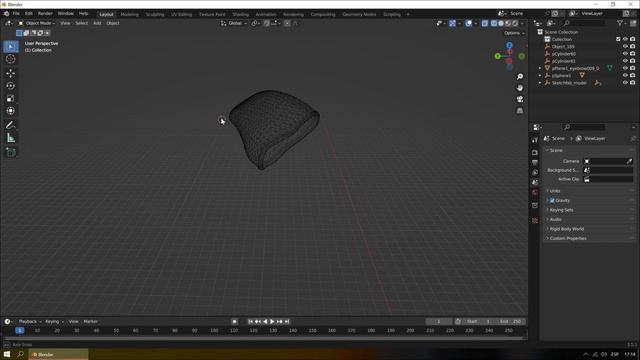Screen dimensions: 640x360
Task: Click the camera eyedropper icon
Action: pos(629,161)
